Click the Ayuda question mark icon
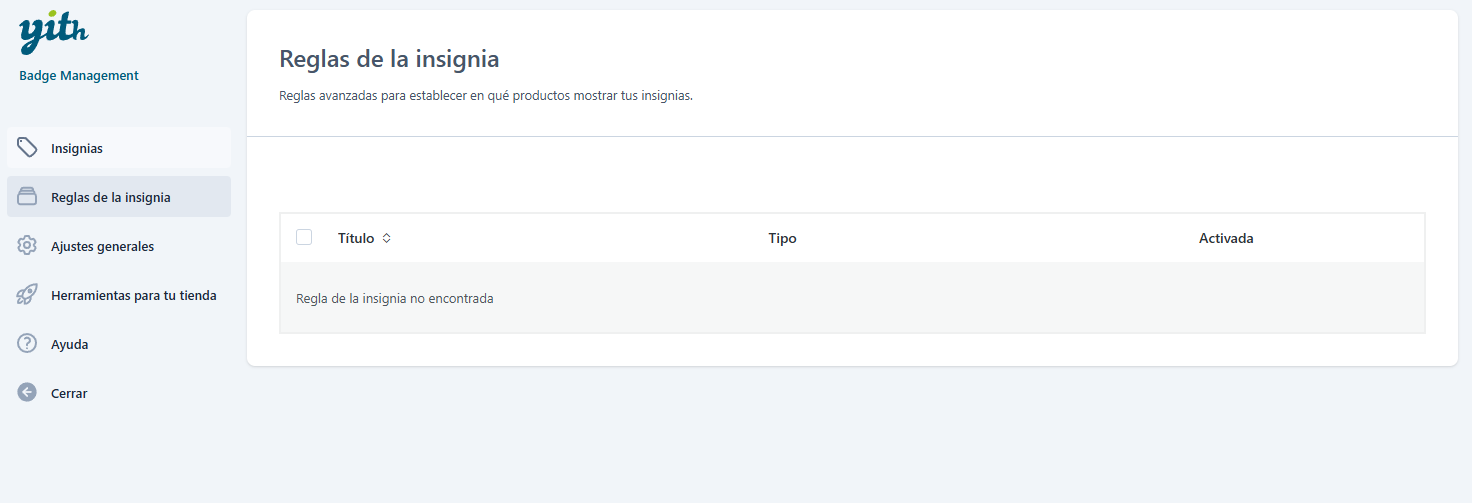1472x503 pixels. [28, 344]
